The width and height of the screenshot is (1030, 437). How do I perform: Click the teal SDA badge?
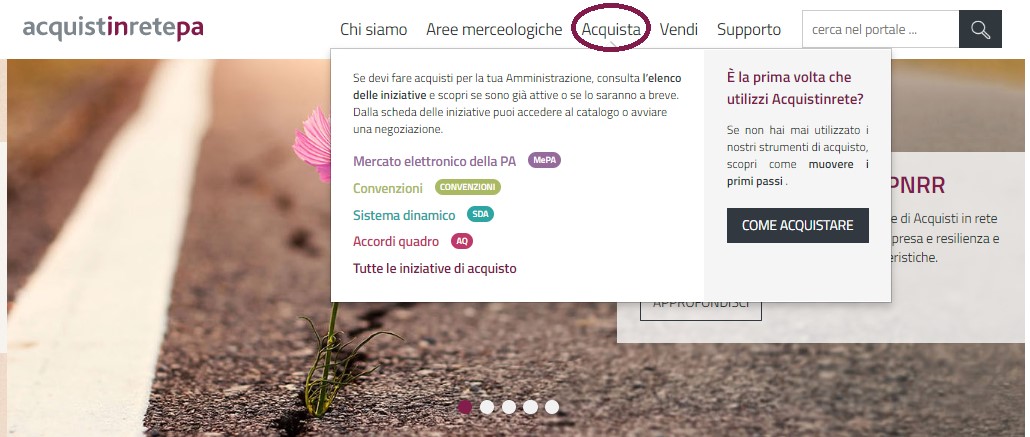tap(480, 214)
